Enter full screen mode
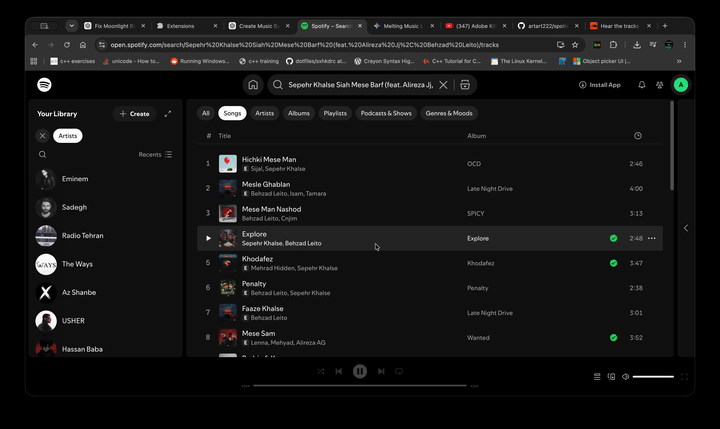Image resolution: width=720 pixels, height=429 pixels. click(684, 377)
